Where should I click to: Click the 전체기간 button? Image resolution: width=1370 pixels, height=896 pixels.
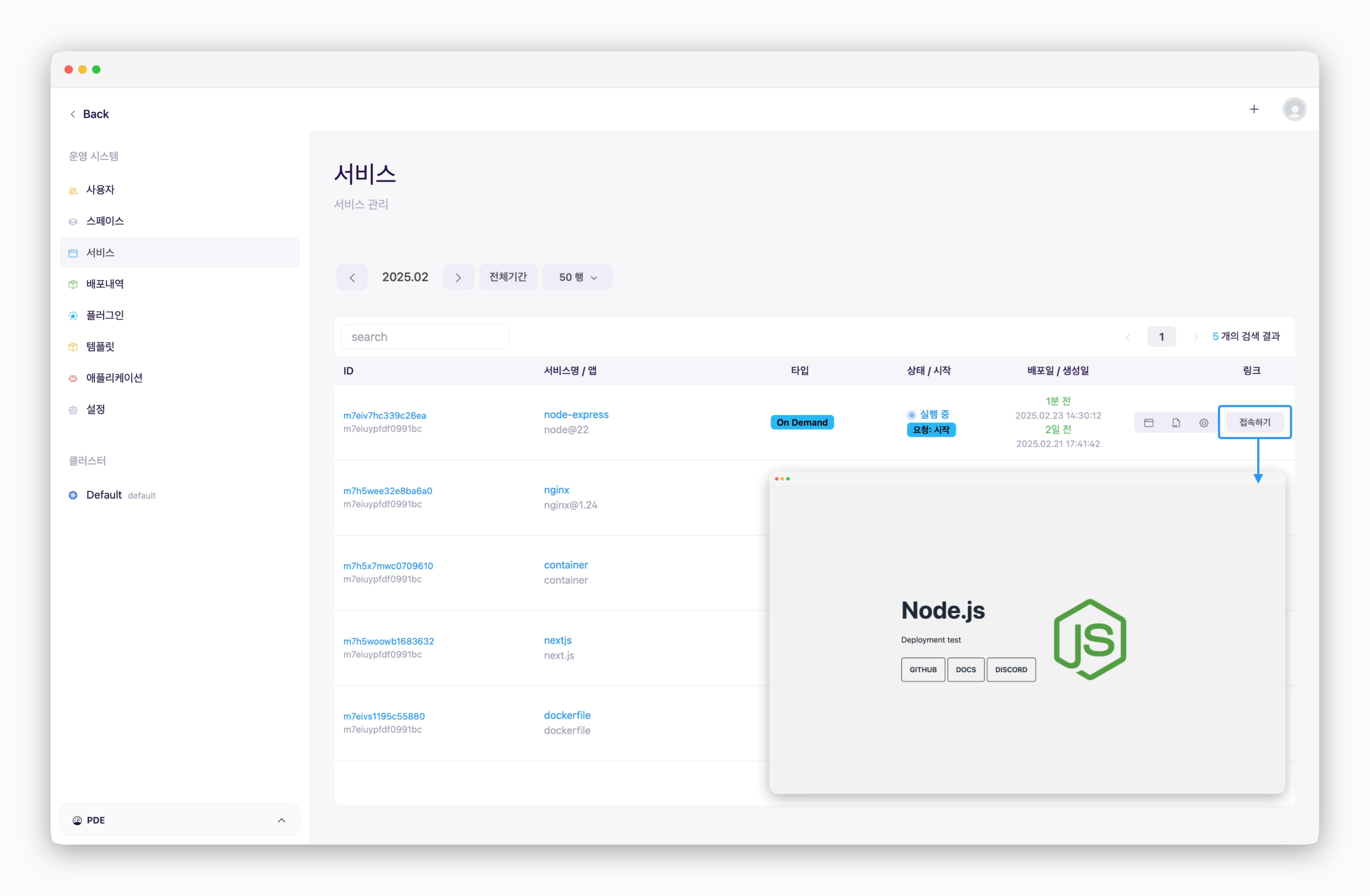click(508, 278)
